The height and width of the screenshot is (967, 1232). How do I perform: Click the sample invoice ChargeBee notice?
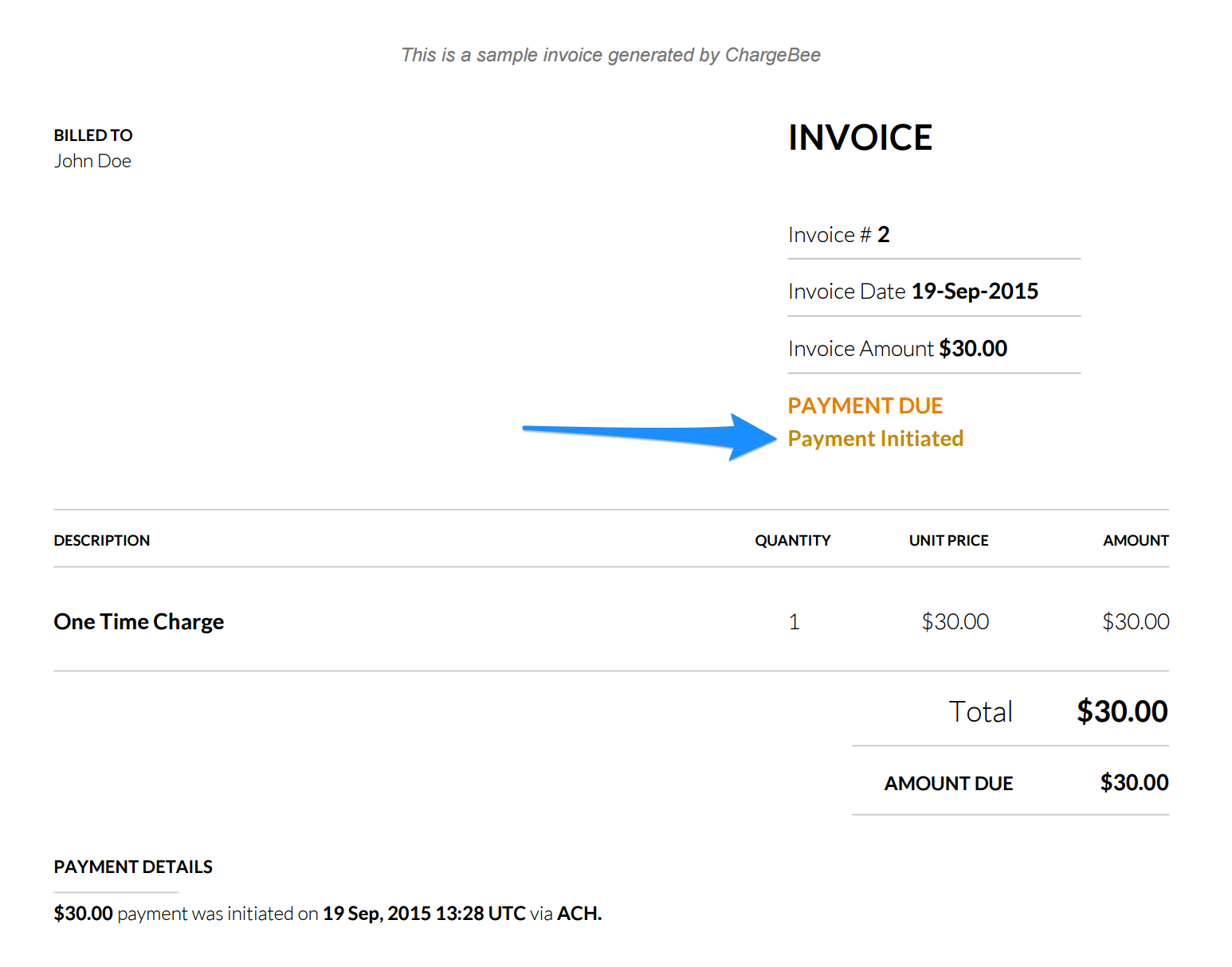[x=610, y=55]
